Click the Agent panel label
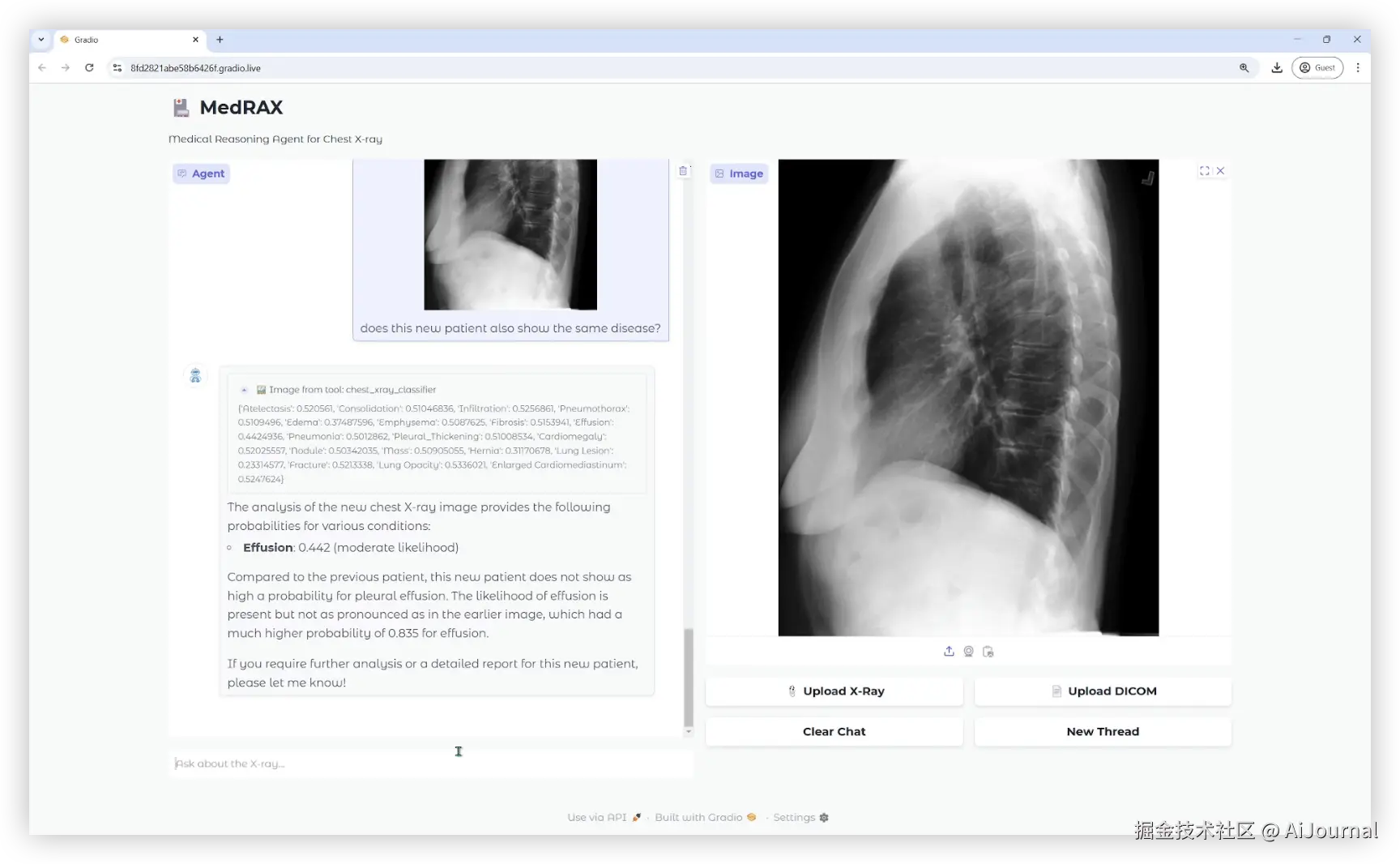 point(201,173)
